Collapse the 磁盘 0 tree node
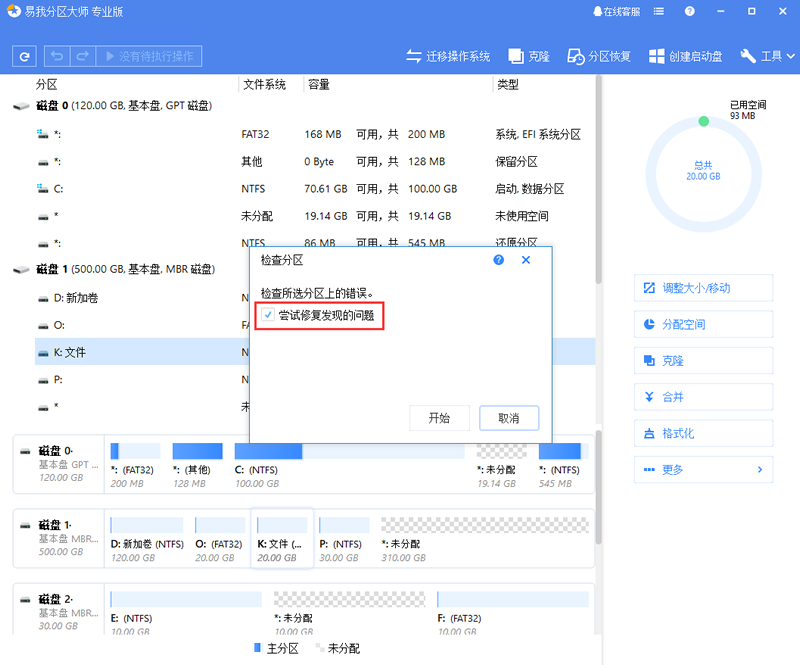 click(19, 105)
